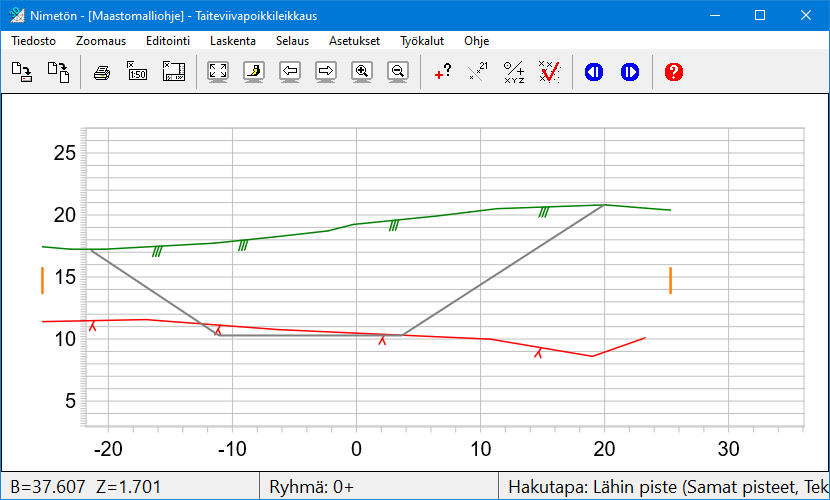Click the XYZ coordinate icon
Image resolution: width=830 pixels, height=500 pixels.
(514, 72)
